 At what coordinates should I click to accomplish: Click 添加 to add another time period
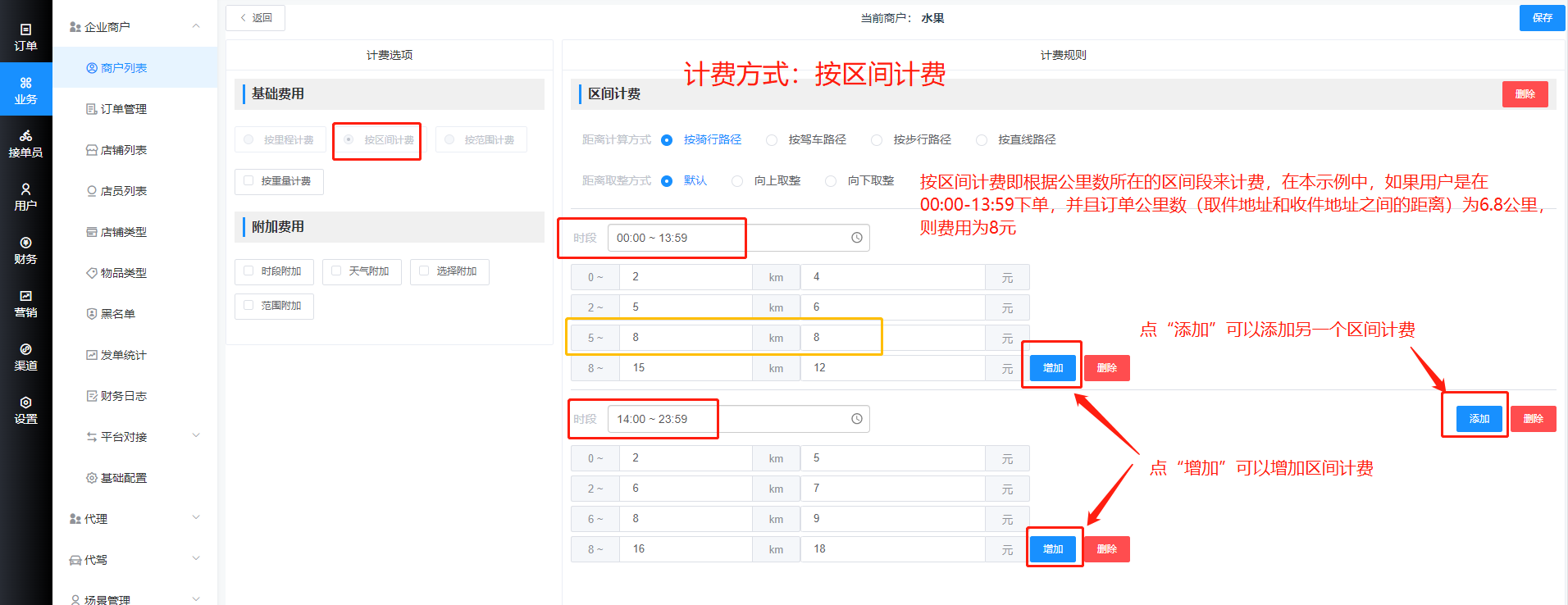point(1479,419)
